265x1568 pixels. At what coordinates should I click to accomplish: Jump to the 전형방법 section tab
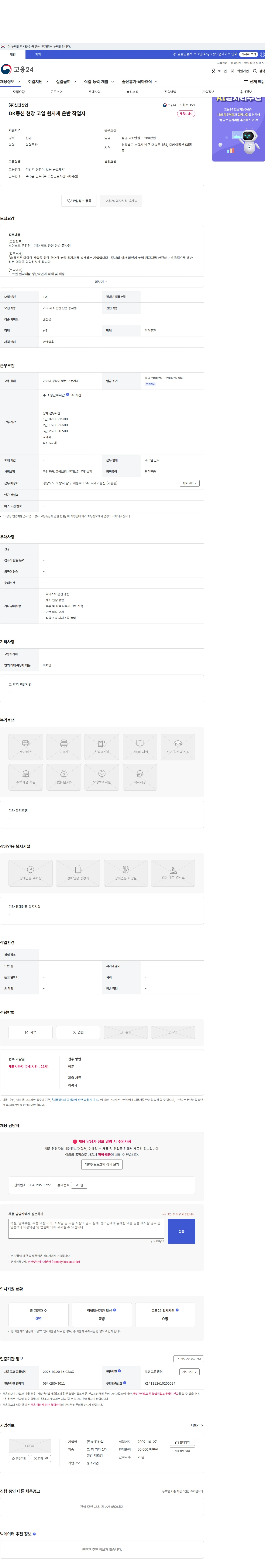(170, 92)
